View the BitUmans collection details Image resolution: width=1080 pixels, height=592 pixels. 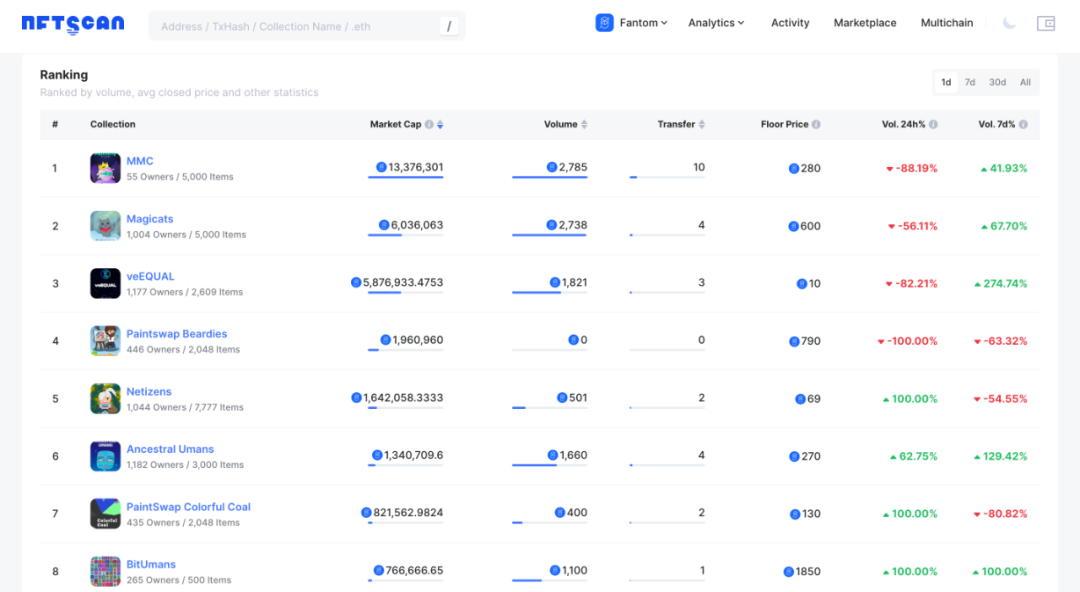point(150,564)
